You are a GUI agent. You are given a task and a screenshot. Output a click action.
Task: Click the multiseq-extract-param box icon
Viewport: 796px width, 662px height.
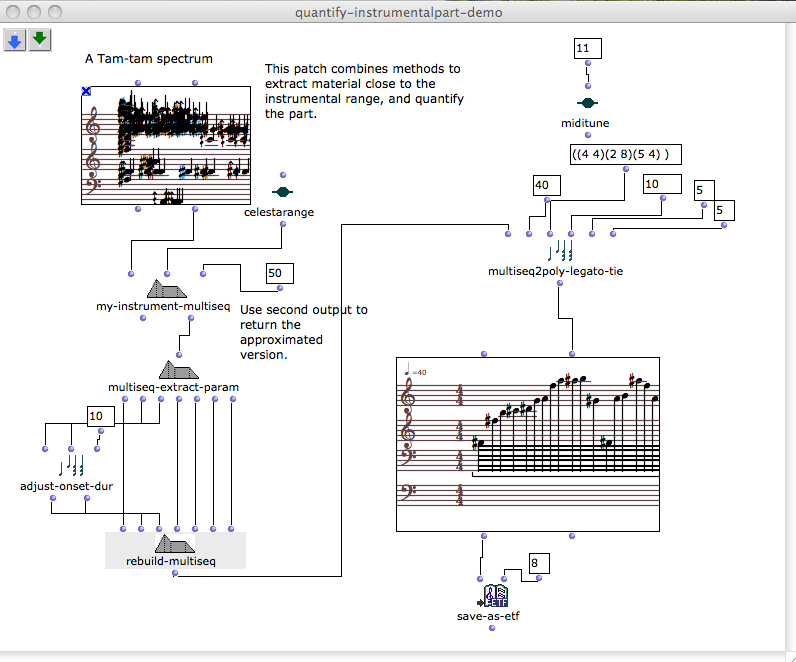[179, 370]
